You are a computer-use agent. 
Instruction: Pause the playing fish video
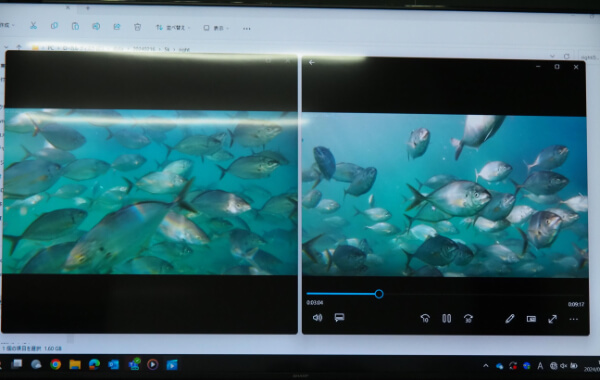tap(447, 318)
